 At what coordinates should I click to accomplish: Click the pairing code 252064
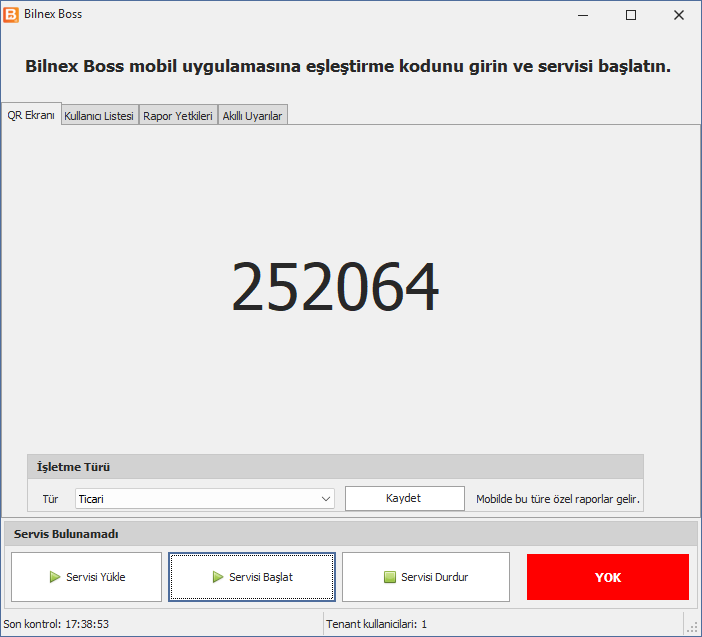[335, 286]
